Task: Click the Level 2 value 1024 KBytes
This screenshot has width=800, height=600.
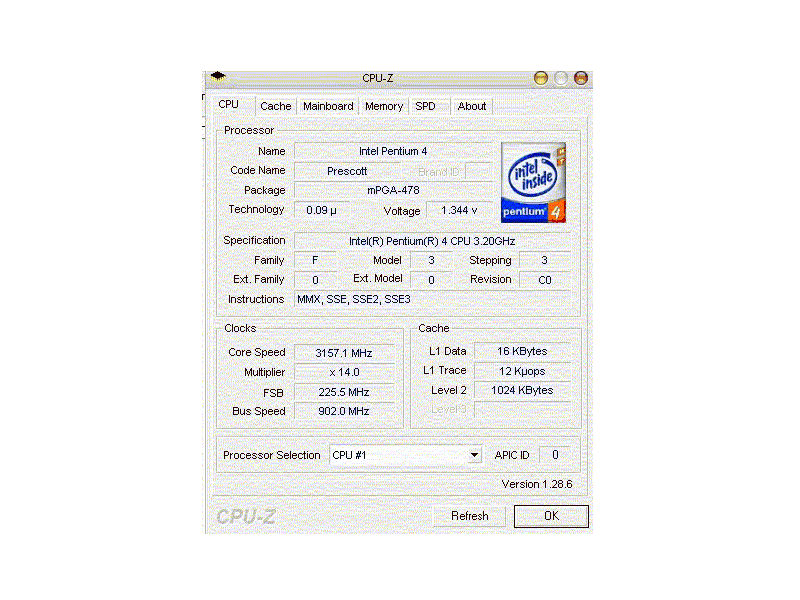Action: [x=522, y=390]
